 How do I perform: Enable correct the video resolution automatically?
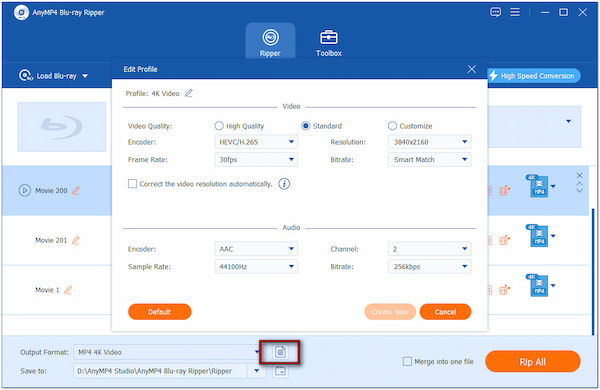pyautogui.click(x=132, y=184)
